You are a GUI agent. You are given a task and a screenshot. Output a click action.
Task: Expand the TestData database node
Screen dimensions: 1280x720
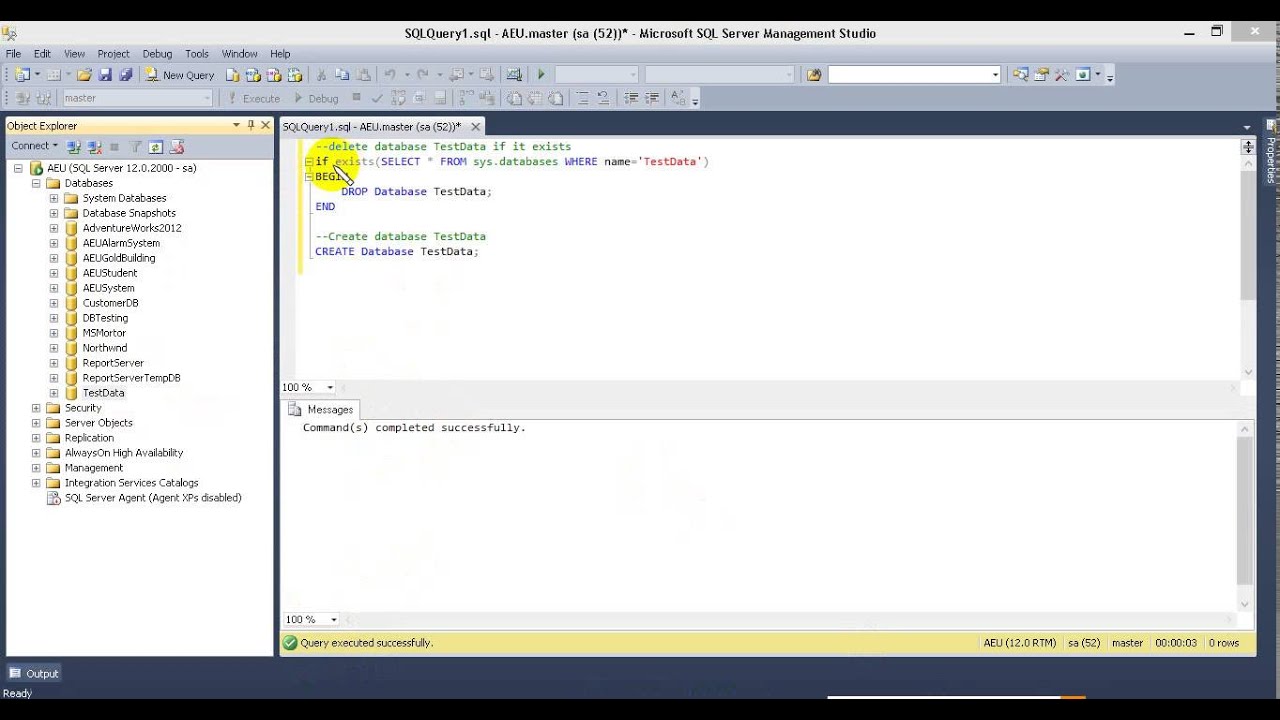coord(54,393)
